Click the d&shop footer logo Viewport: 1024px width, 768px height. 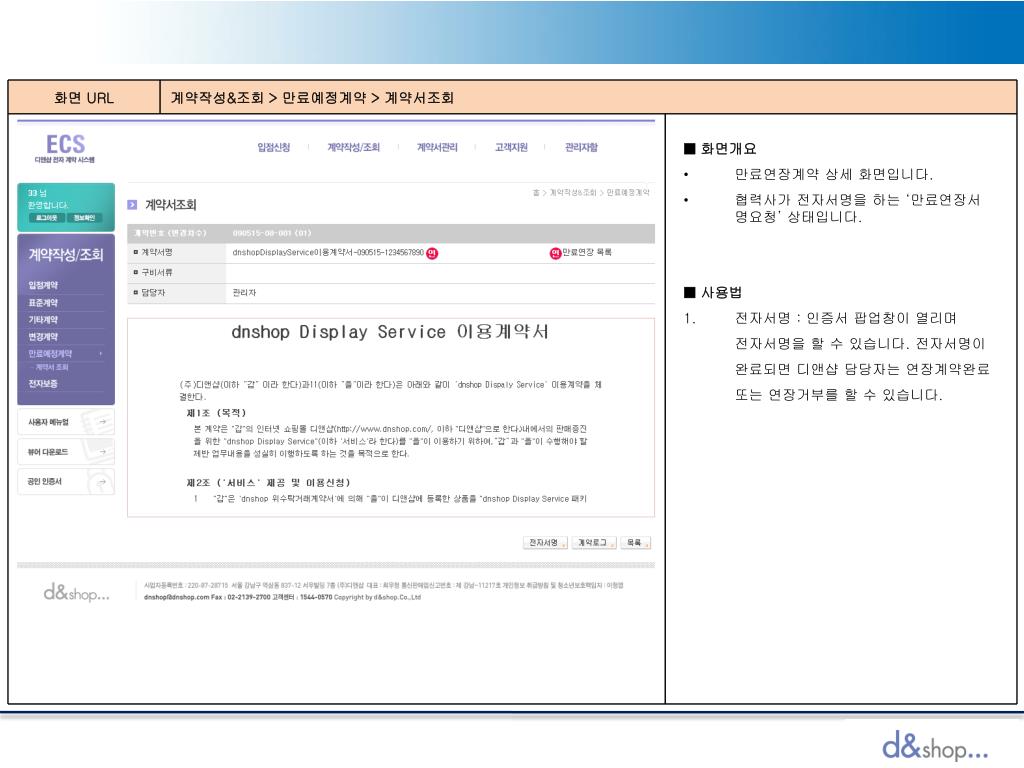click(76, 592)
